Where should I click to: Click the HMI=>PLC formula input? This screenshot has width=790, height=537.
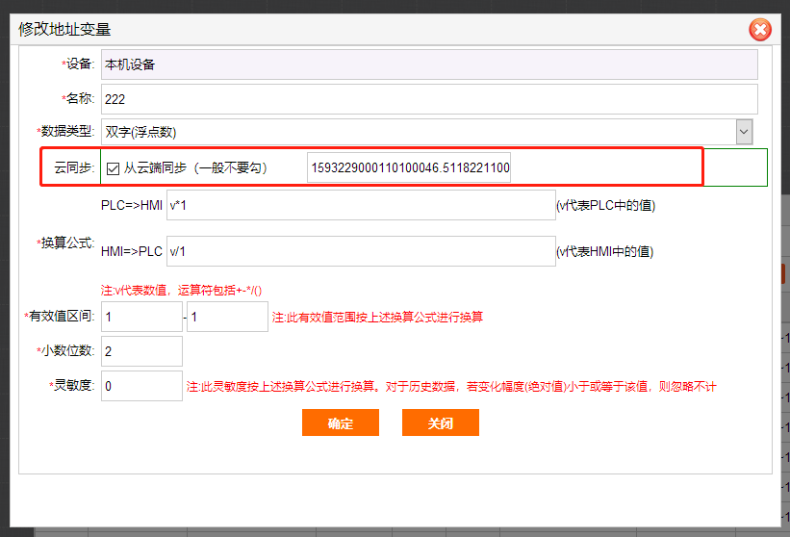pos(360,252)
